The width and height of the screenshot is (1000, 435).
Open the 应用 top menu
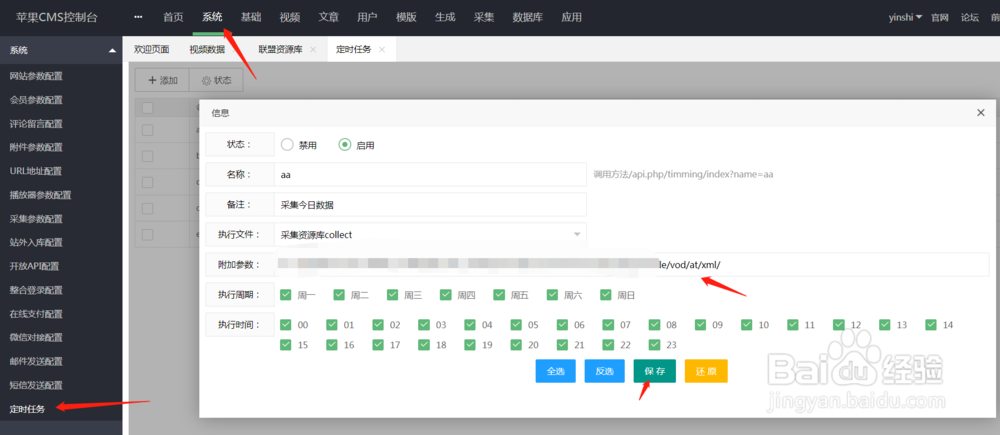pyautogui.click(x=571, y=18)
